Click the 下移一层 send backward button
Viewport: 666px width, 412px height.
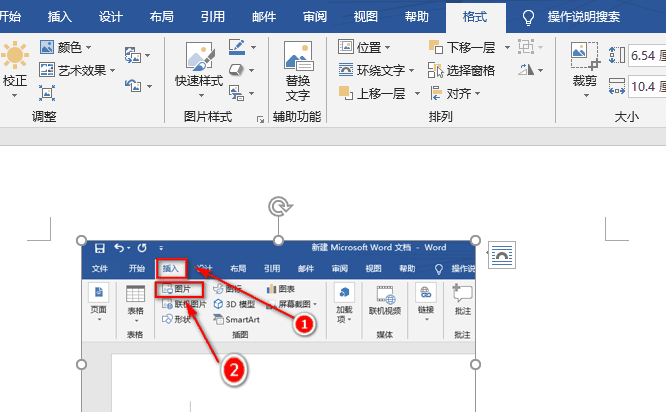point(462,47)
